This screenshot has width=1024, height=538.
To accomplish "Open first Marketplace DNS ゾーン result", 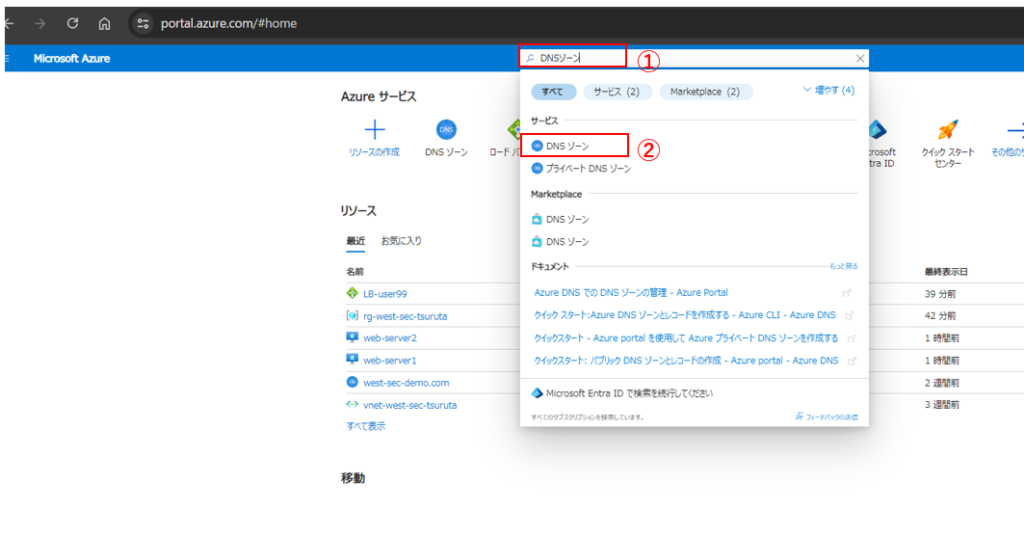I will pos(568,219).
